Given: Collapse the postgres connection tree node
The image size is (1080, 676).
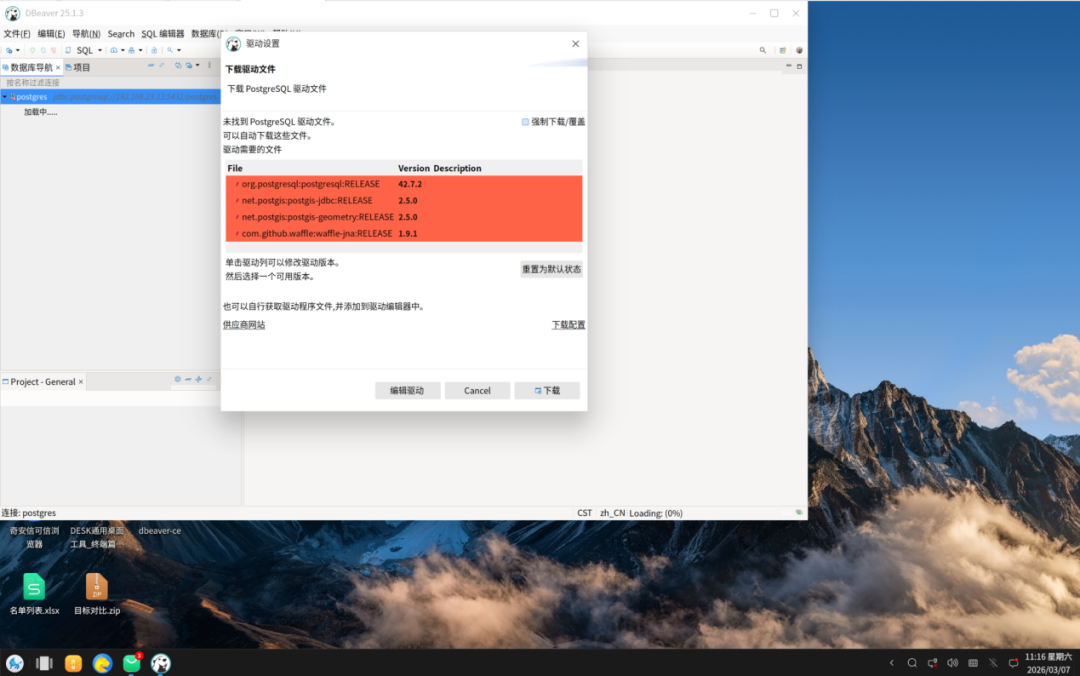Looking at the screenshot, I should 5,97.
